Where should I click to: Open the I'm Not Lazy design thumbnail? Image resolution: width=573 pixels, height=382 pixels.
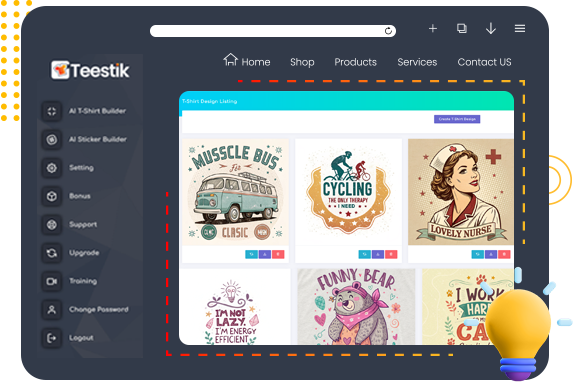coord(235,307)
